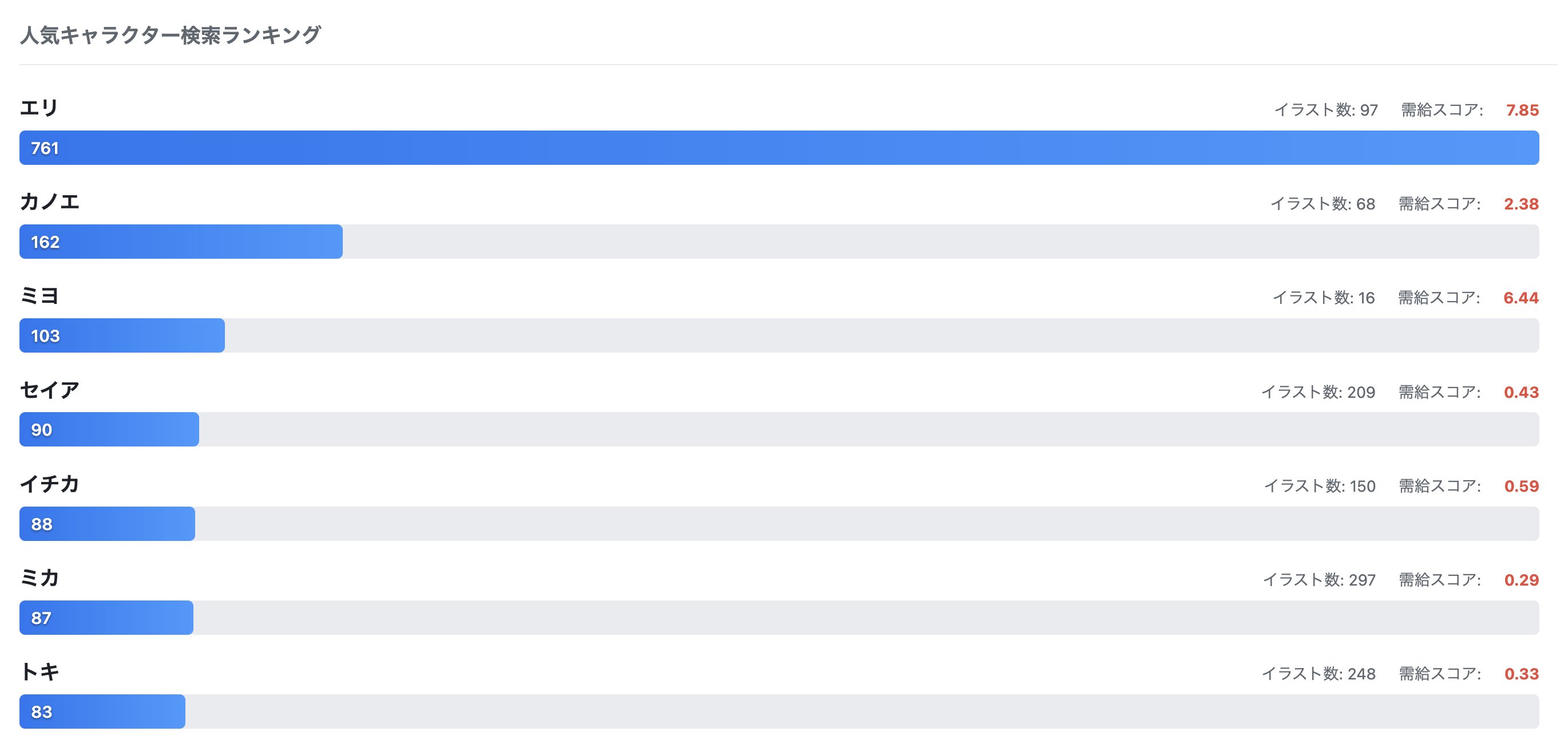Open the ミカ character entry

coord(39,578)
